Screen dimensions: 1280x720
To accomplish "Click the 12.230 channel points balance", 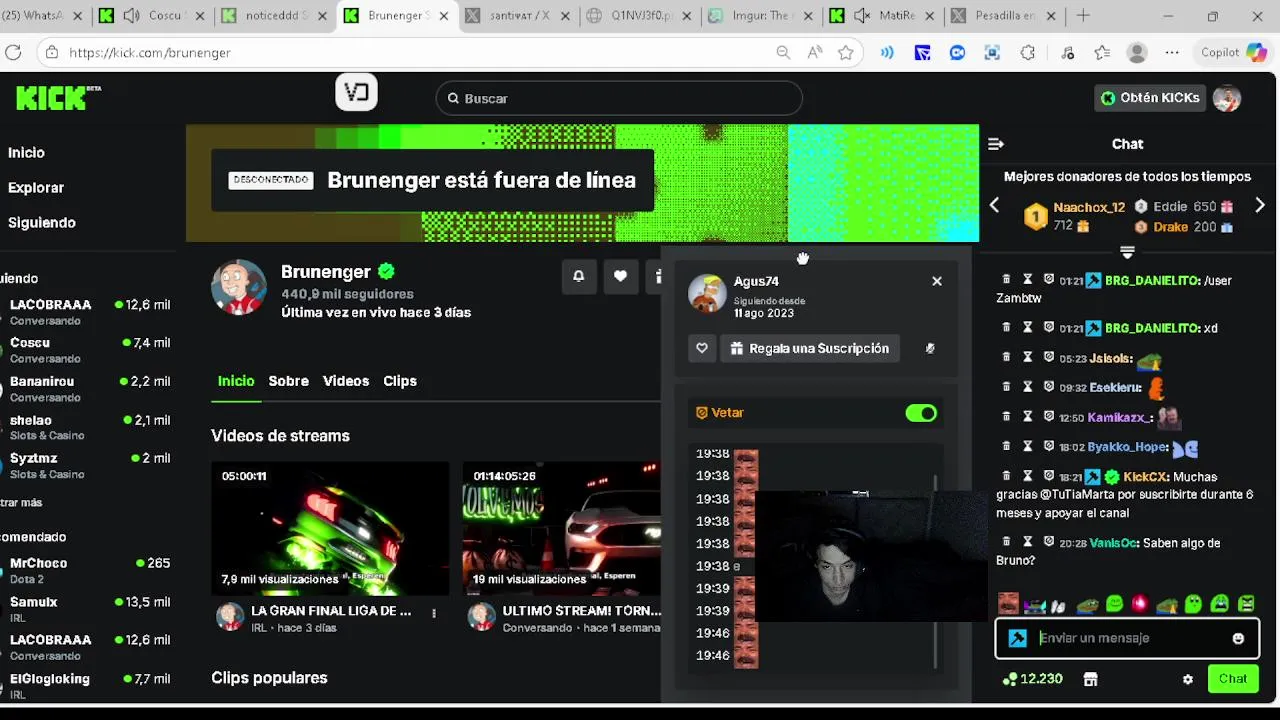I will point(1033,679).
